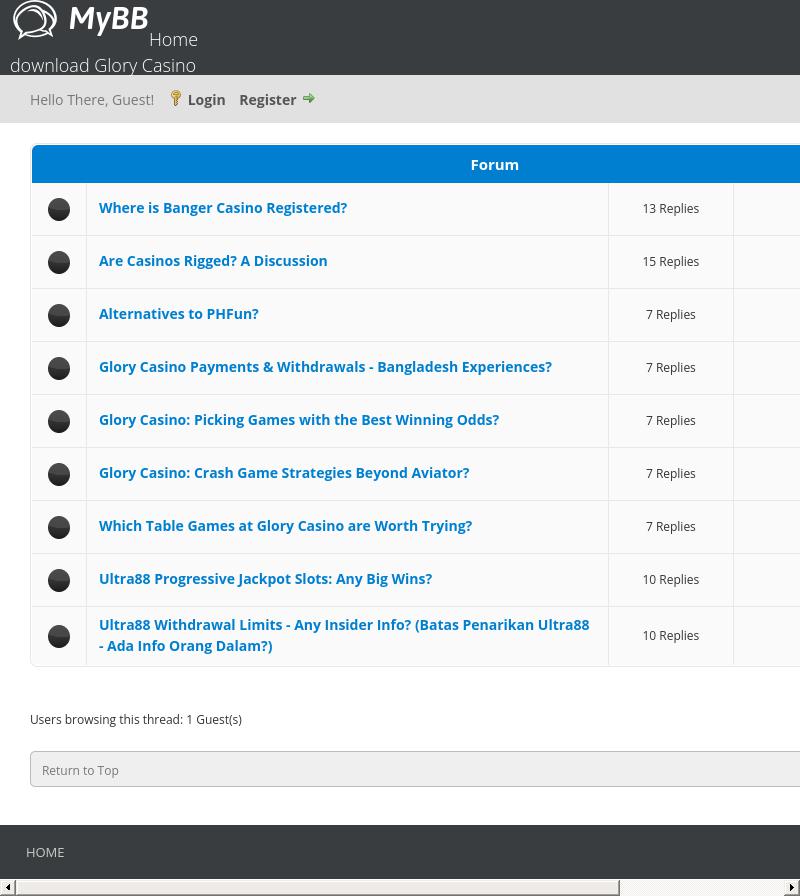Click HOME in the footer
Viewport: 800px width, 896px height.
click(x=45, y=853)
